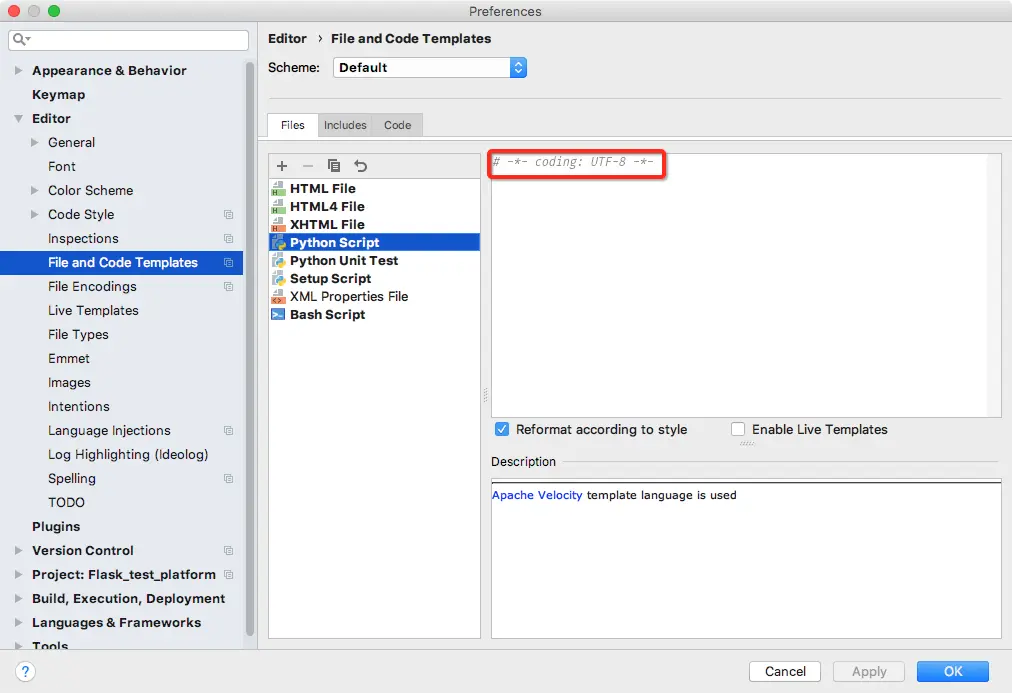Expand the General subsection
Viewport: 1012px width, 693px height.
coord(35,143)
